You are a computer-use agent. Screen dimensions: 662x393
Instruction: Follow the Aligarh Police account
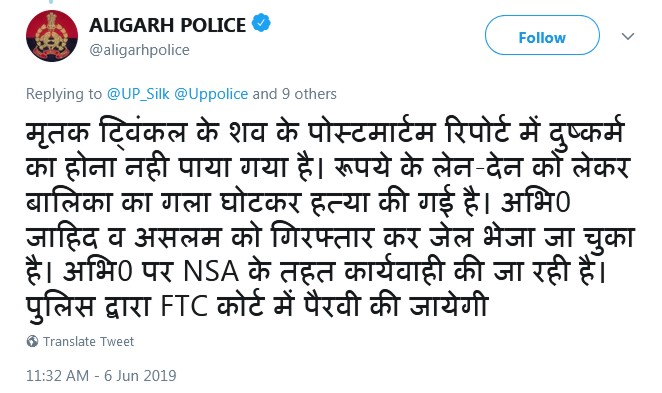[x=542, y=35]
